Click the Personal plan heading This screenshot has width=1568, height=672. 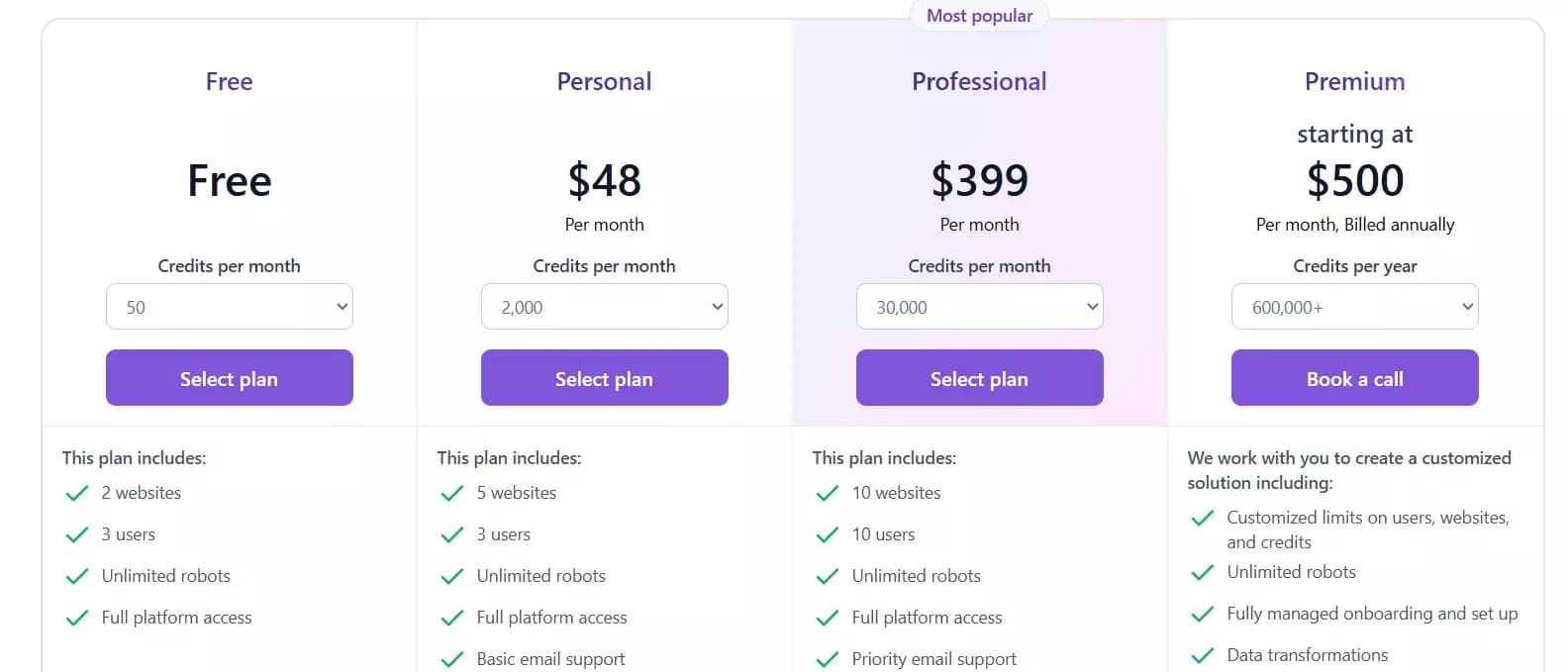point(604,81)
